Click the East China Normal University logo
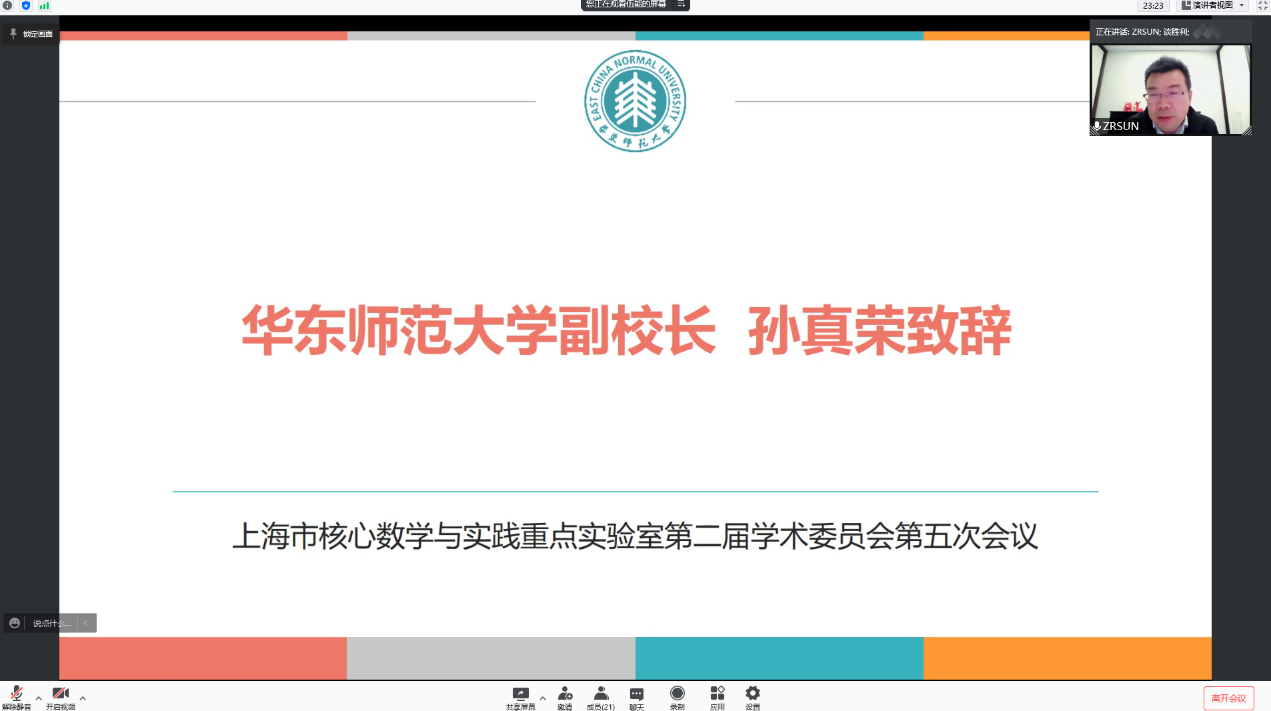Viewport: 1271px width, 711px height. 635,101
